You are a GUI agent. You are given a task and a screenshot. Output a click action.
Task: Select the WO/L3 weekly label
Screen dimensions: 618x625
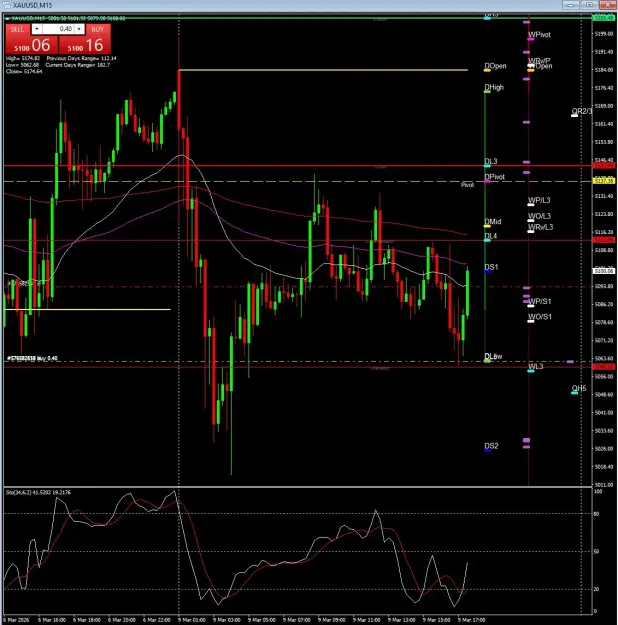pyautogui.click(x=539, y=216)
